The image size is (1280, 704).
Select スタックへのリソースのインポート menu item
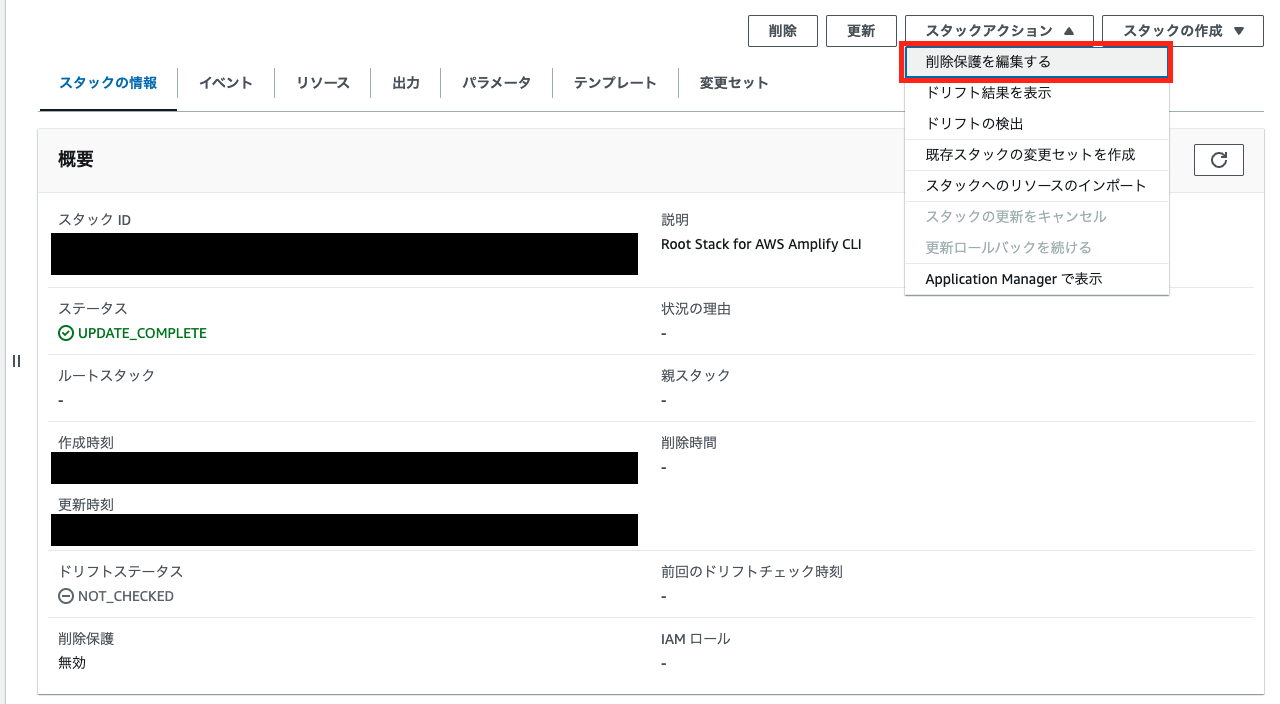[x=1037, y=186]
